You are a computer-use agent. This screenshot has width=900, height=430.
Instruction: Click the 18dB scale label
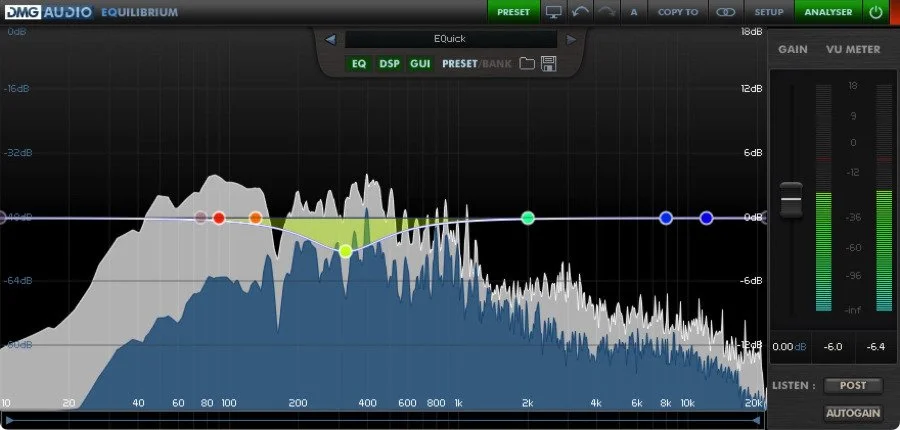pos(752,31)
